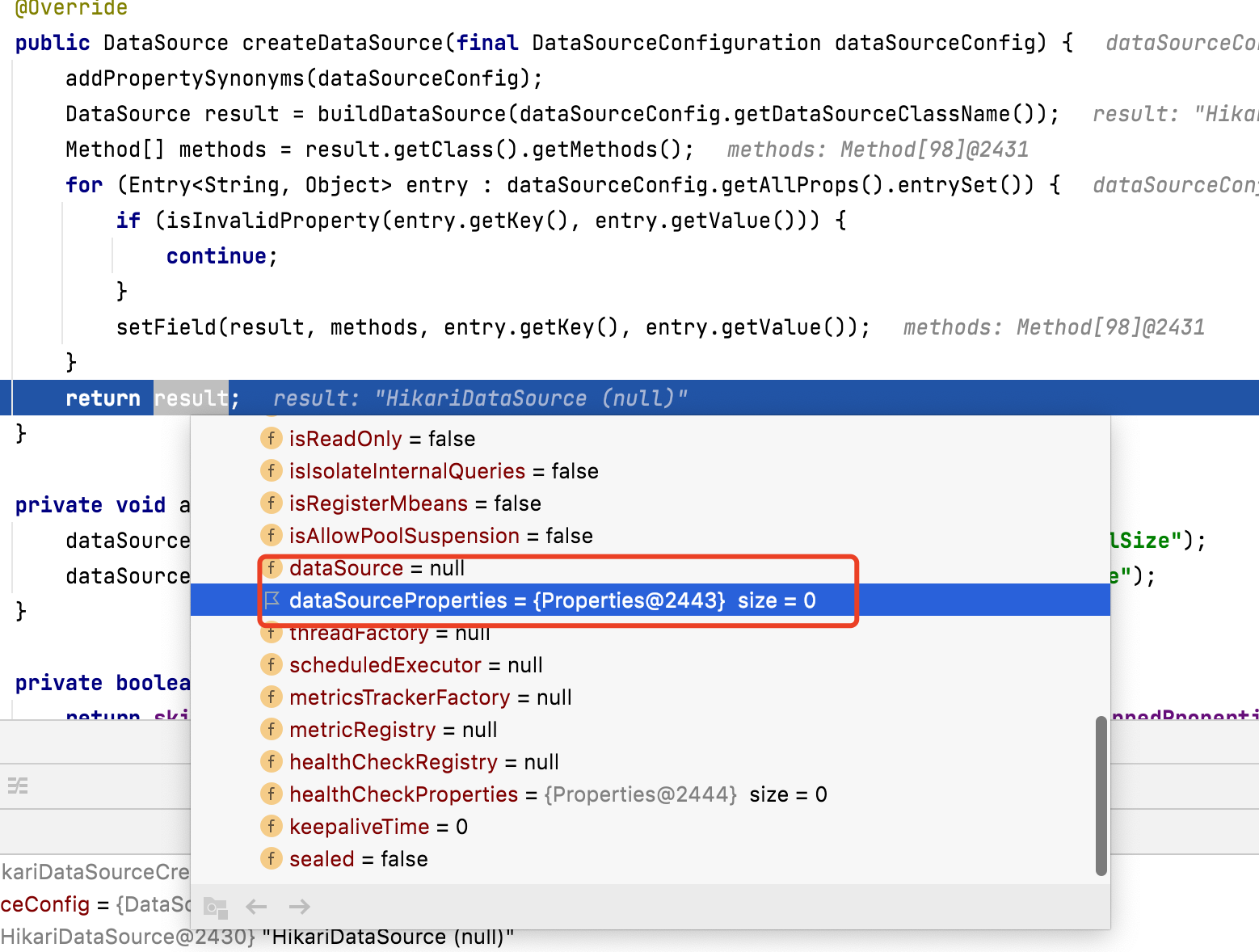The image size is (1259, 952).
Task: Click the class filter icon at popup bottom
Action: click(x=215, y=908)
